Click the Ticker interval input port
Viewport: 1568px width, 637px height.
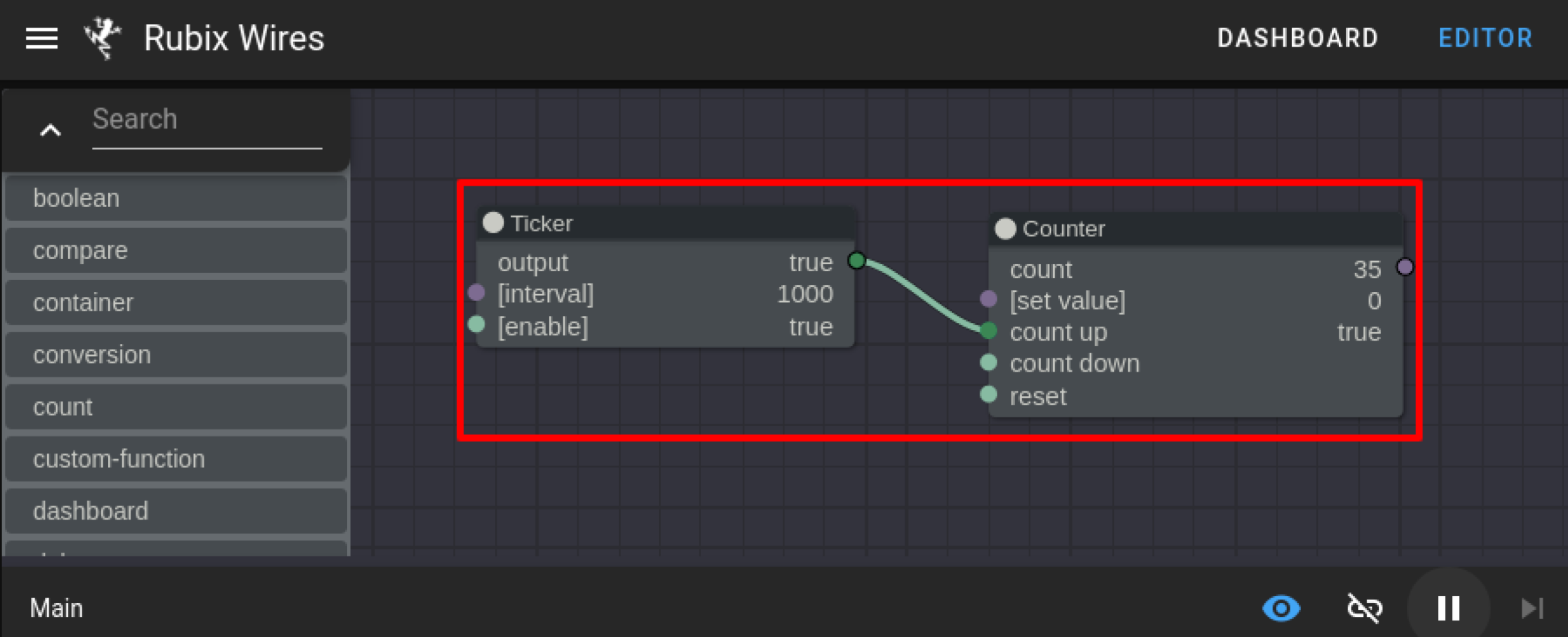point(477,292)
